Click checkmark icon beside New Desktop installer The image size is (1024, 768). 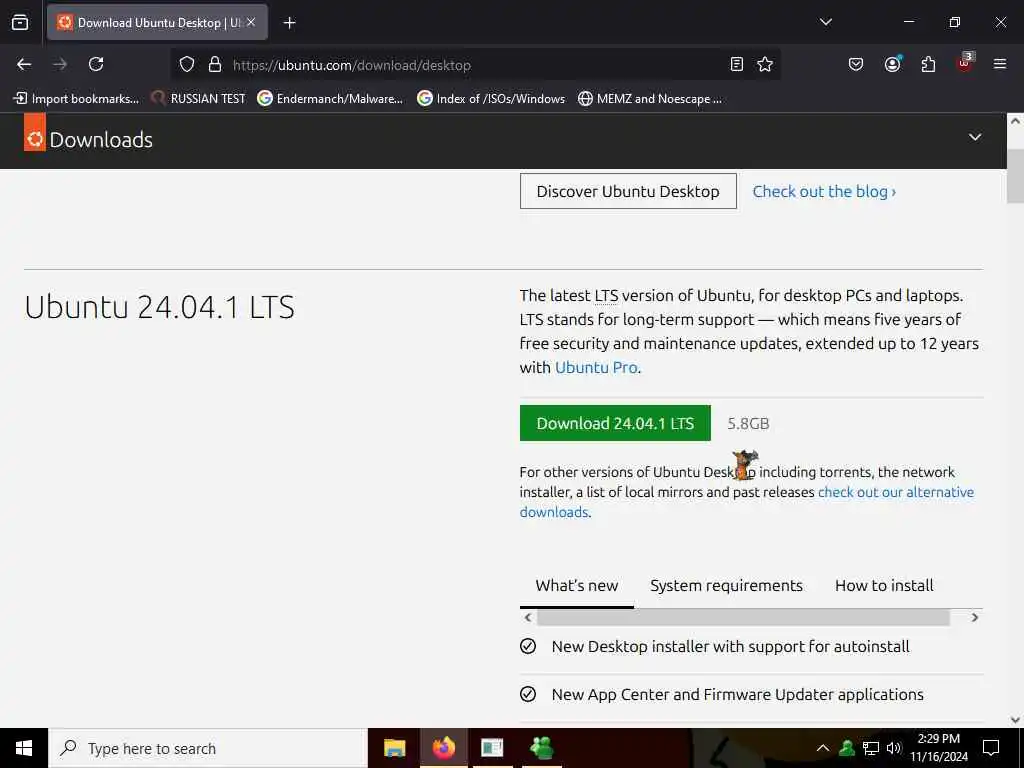(x=528, y=647)
